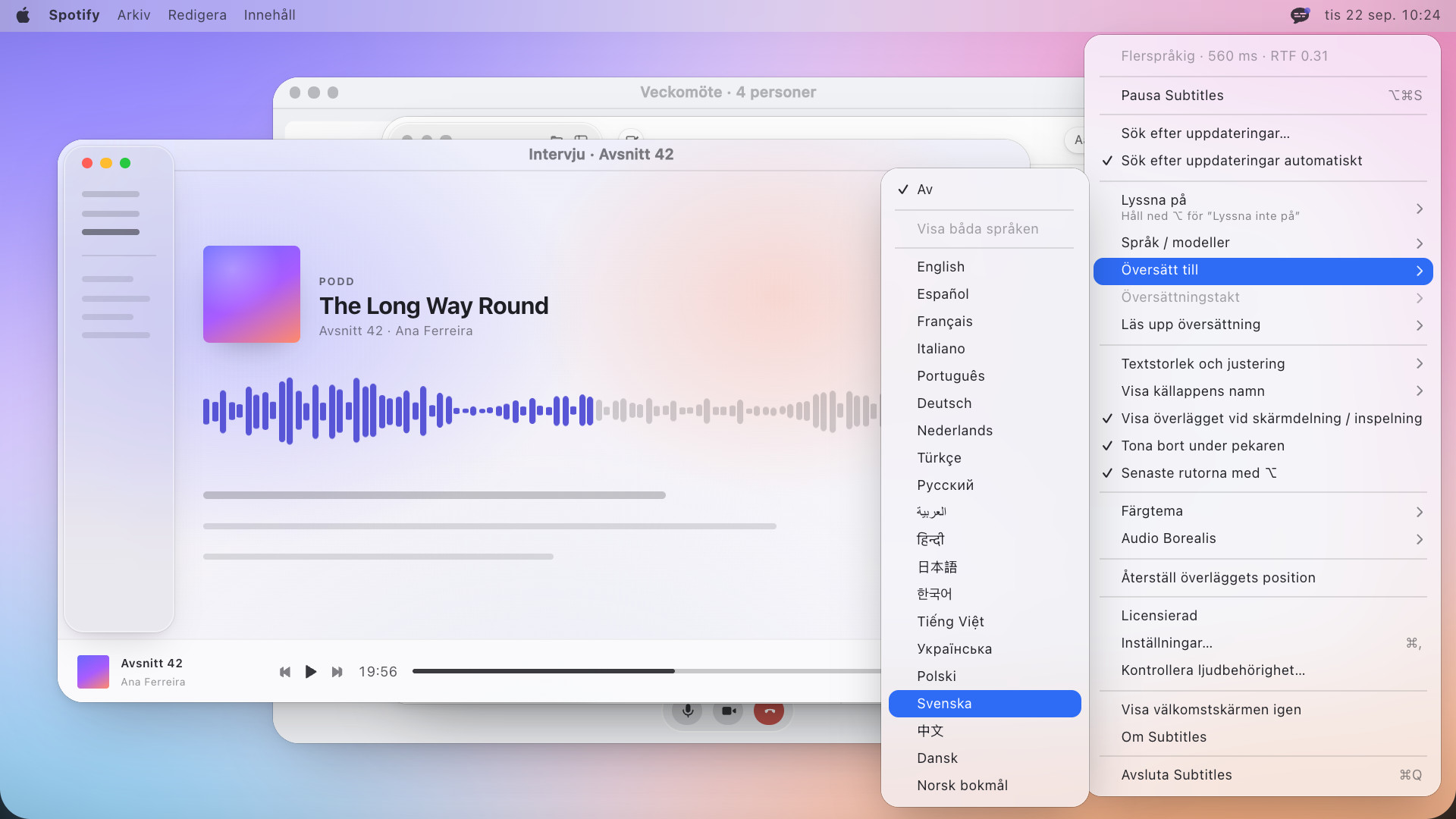The width and height of the screenshot is (1456, 819).
Task: Click the Subtitles menu bar icon
Action: click(1300, 15)
